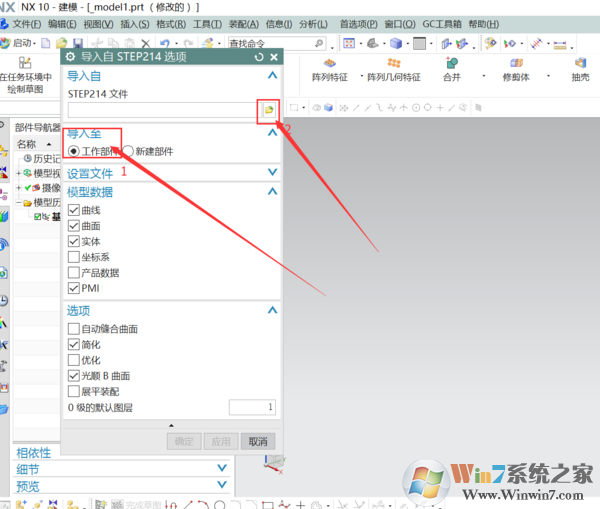The height and width of the screenshot is (509, 600).
Task: Open the dialog settings gear icon
Action: [70, 57]
